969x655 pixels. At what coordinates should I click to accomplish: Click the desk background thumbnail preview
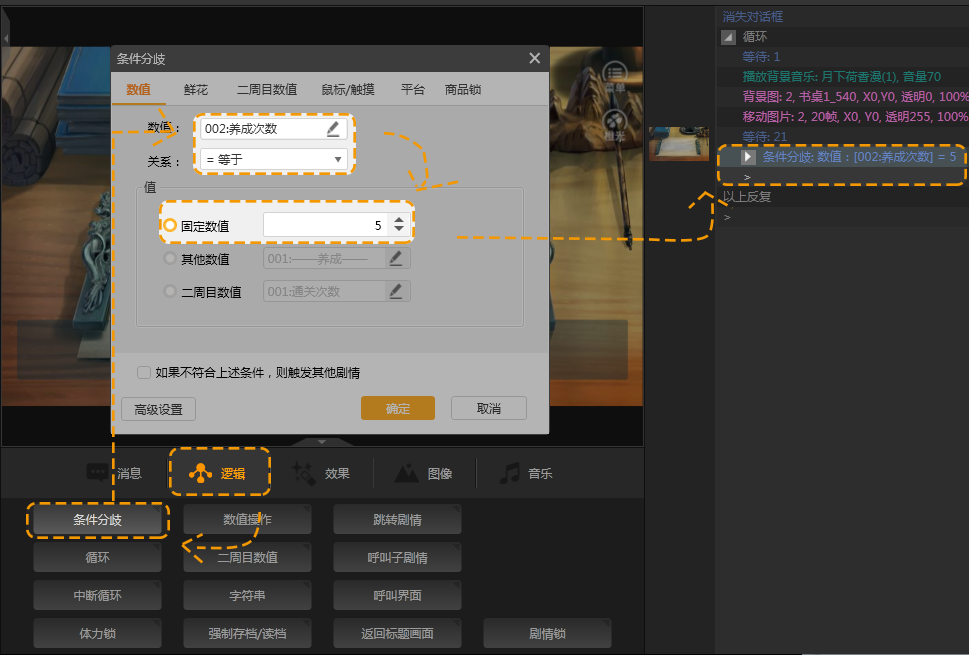tap(679, 143)
